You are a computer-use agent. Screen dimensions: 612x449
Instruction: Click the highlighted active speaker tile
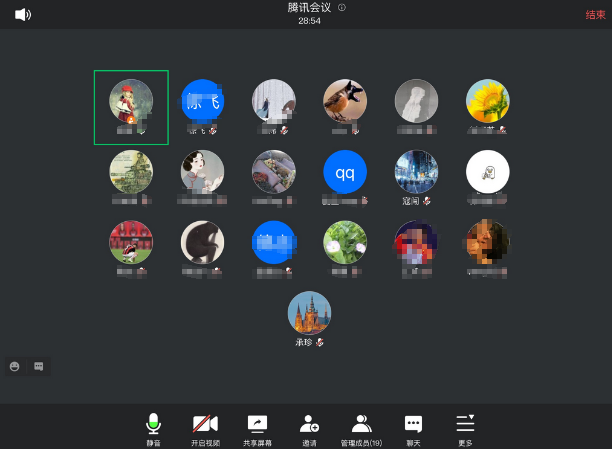[131, 107]
